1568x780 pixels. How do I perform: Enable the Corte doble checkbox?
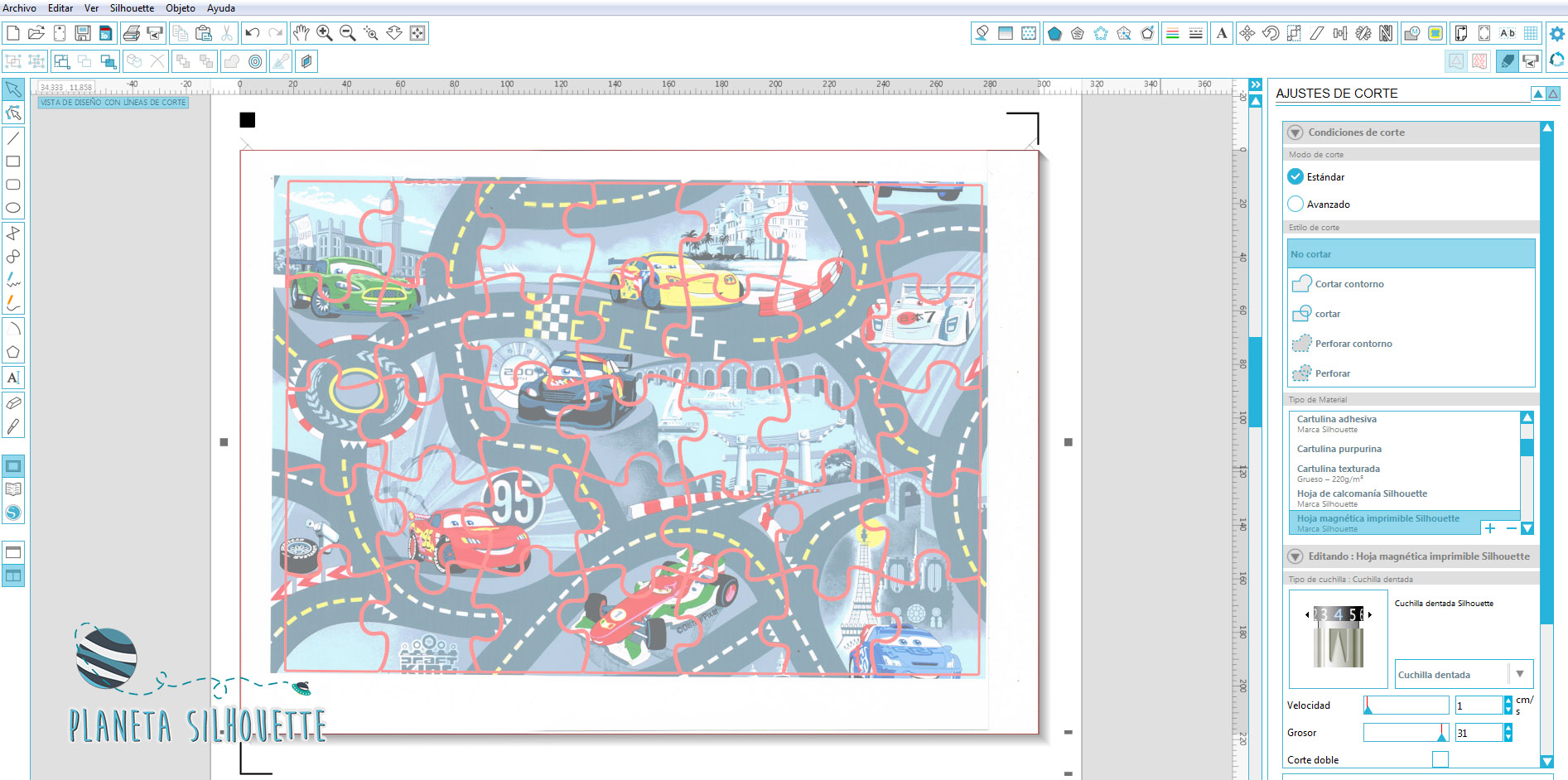click(1440, 759)
